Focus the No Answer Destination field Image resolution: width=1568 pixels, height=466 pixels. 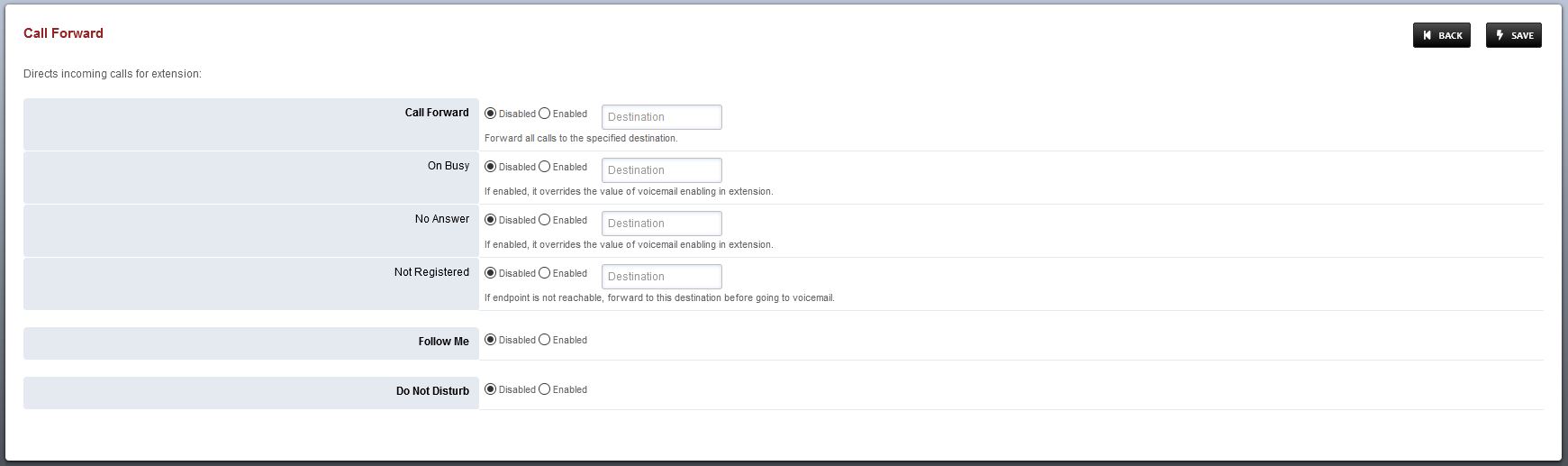(x=662, y=224)
